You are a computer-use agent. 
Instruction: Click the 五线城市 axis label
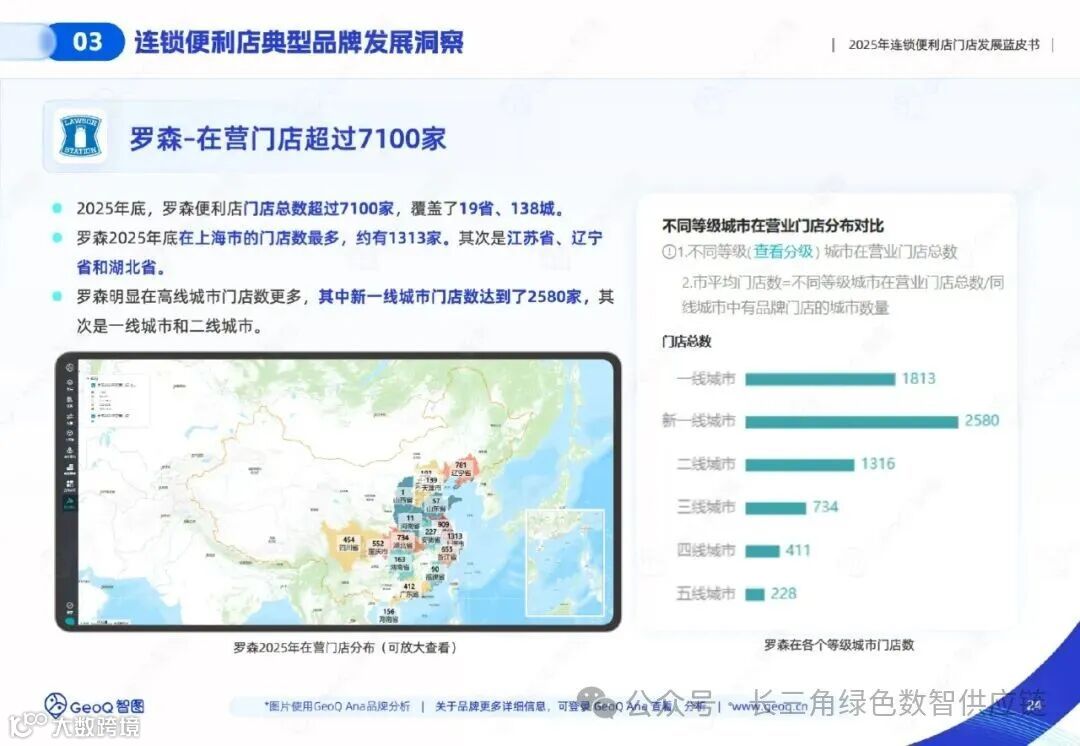point(706,594)
